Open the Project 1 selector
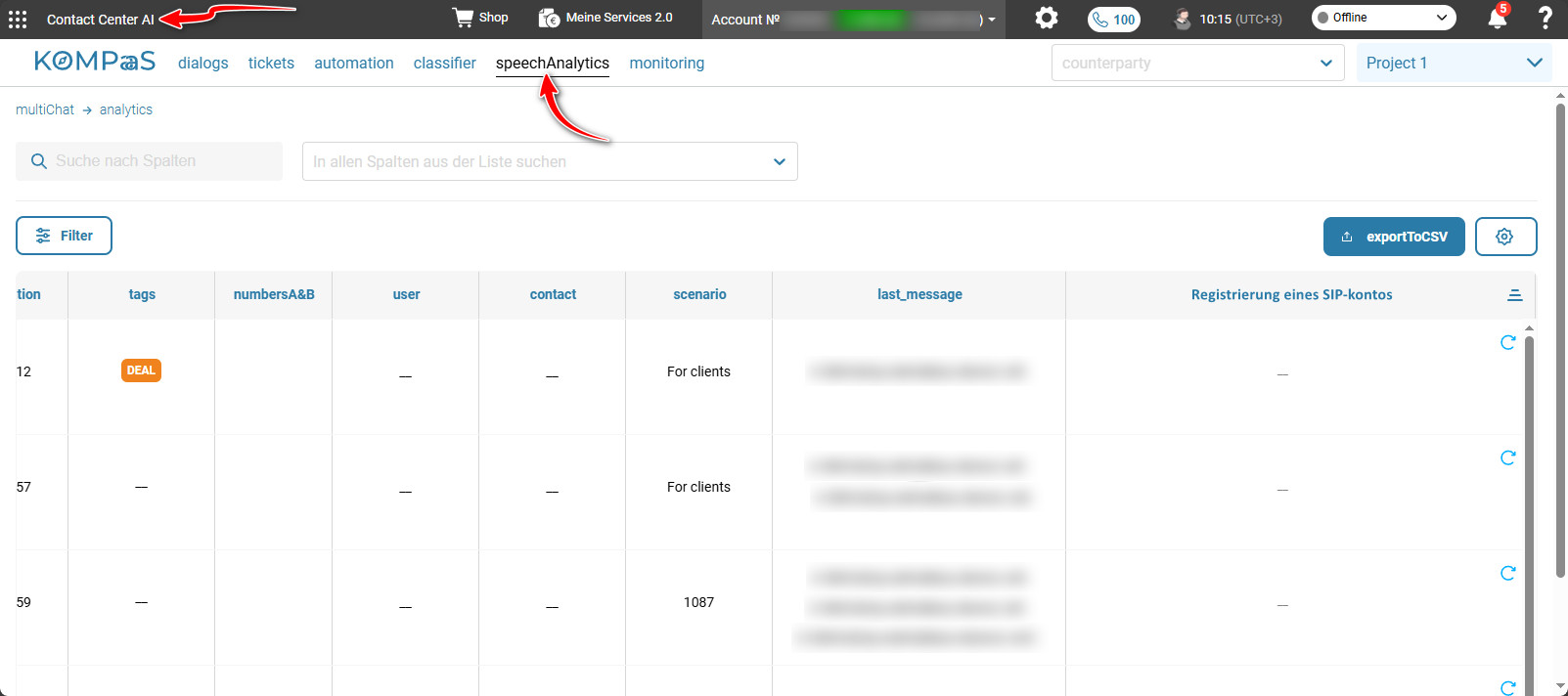 1454,63
